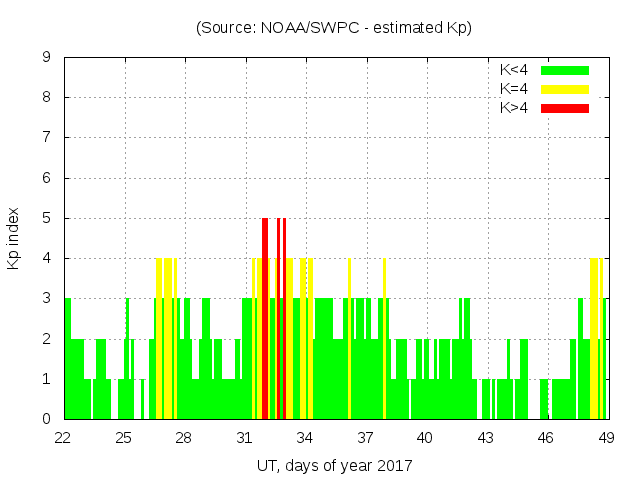Click the y-axis tick label 9
The width and height of the screenshot is (640, 480).
tap(46, 58)
